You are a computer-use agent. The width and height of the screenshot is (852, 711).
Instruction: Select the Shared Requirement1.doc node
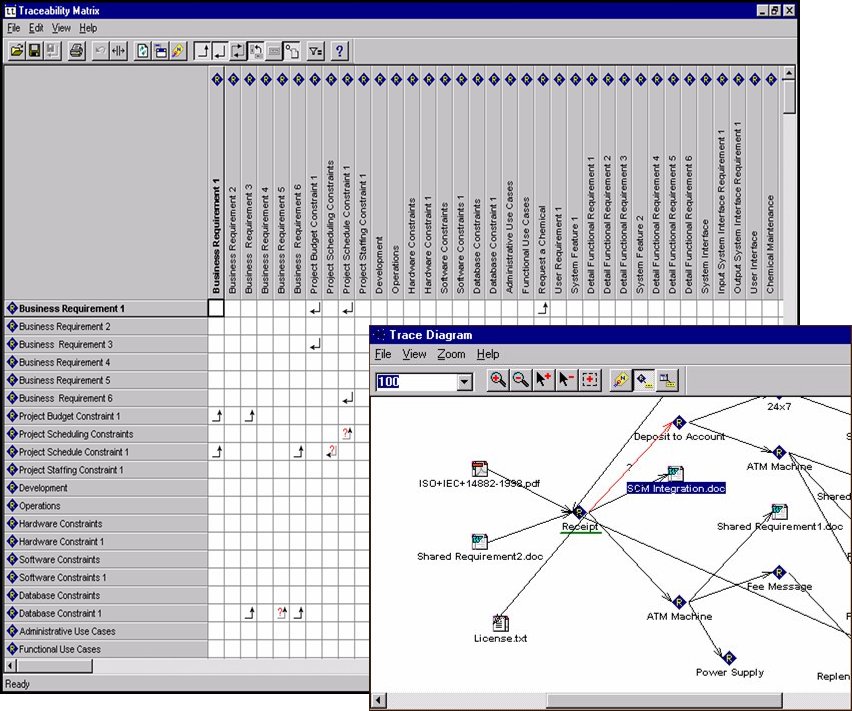780,519
